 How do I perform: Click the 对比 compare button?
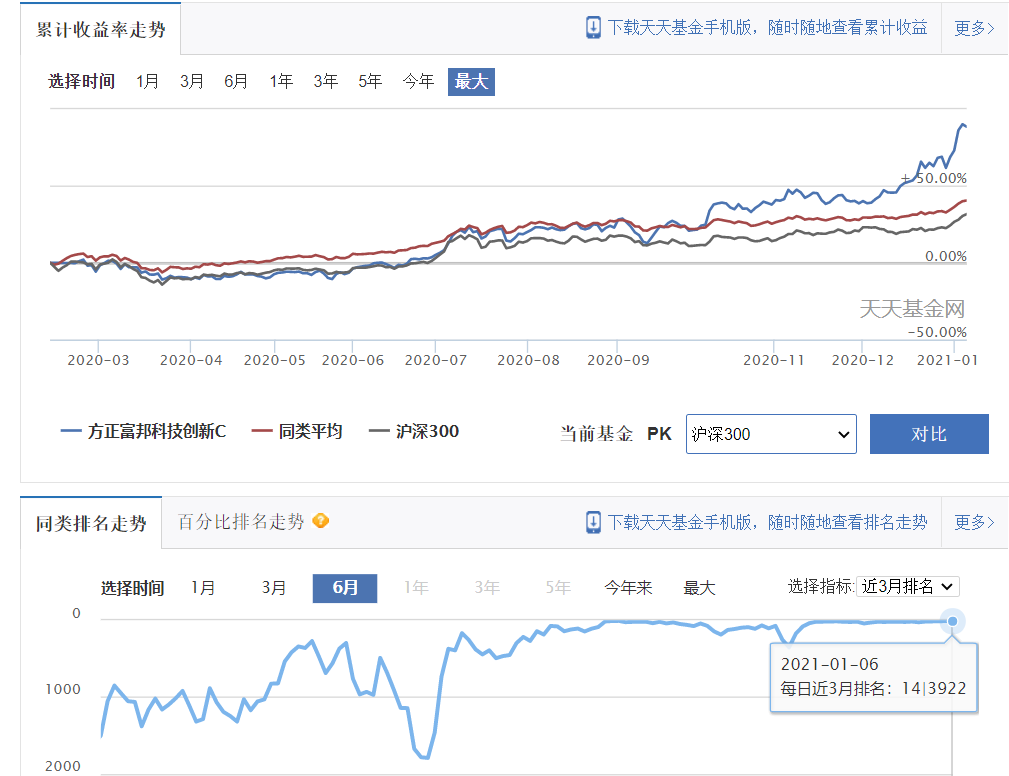pyautogui.click(x=929, y=434)
